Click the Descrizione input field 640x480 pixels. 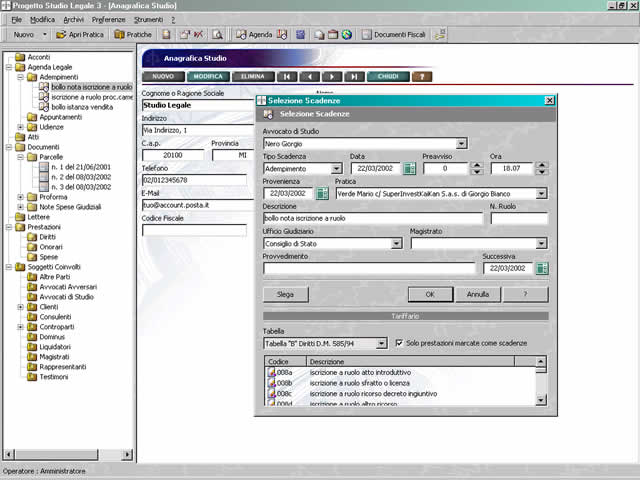point(373,218)
